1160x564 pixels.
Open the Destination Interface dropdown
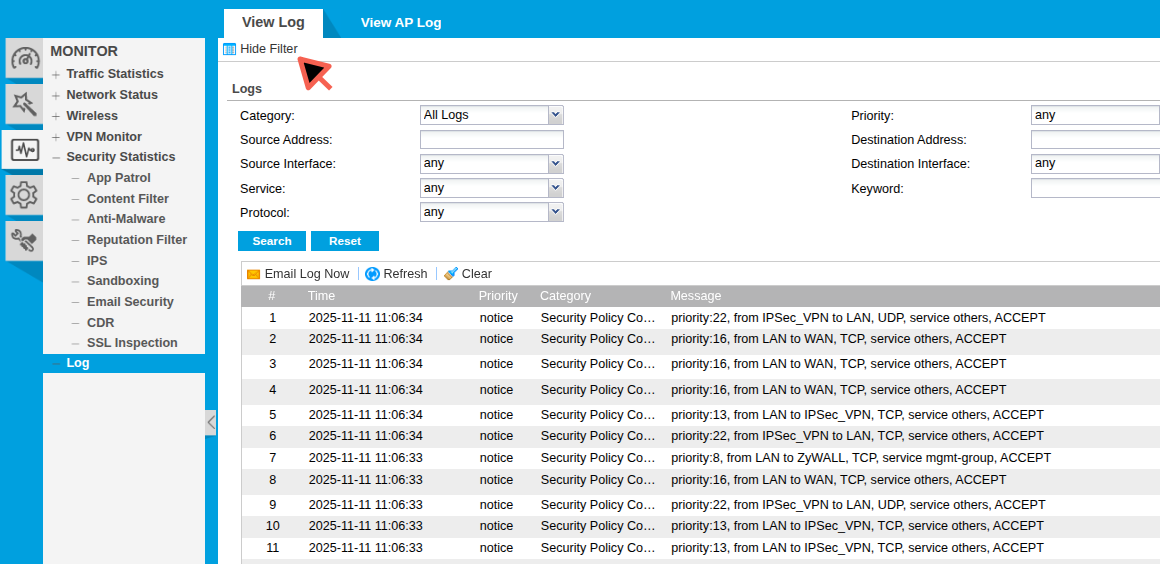coord(1095,163)
